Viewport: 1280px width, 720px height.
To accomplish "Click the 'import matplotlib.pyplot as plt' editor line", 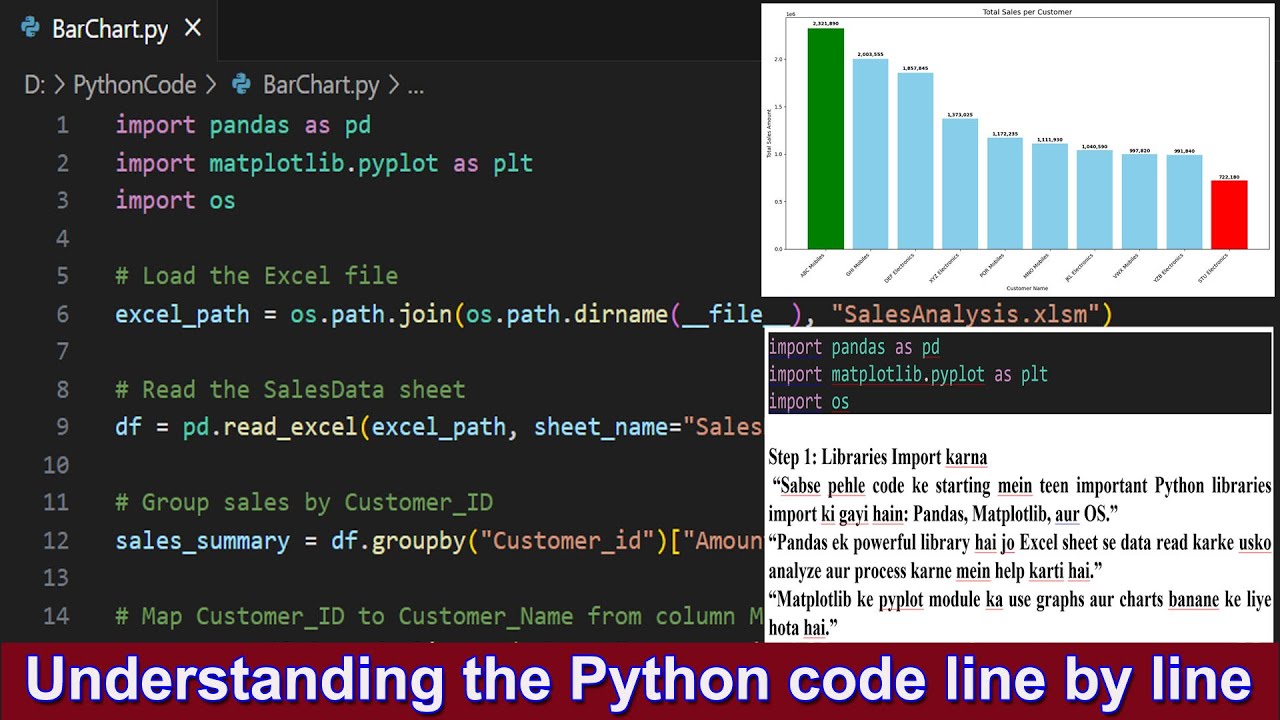I will pos(324,163).
